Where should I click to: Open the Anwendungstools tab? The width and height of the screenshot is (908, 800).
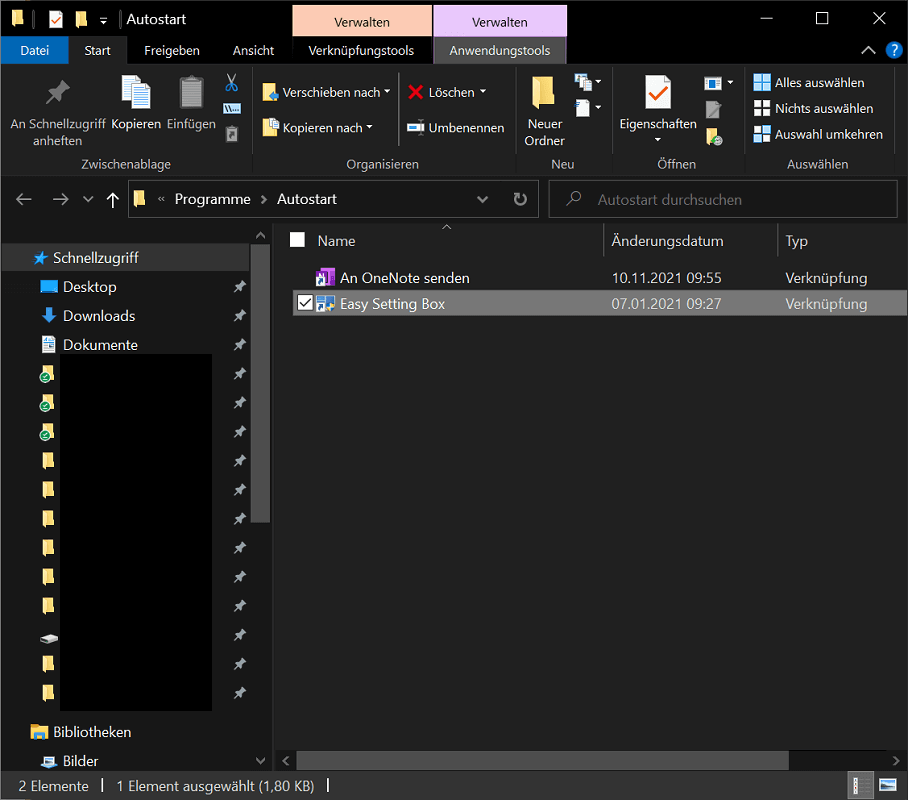(x=500, y=50)
